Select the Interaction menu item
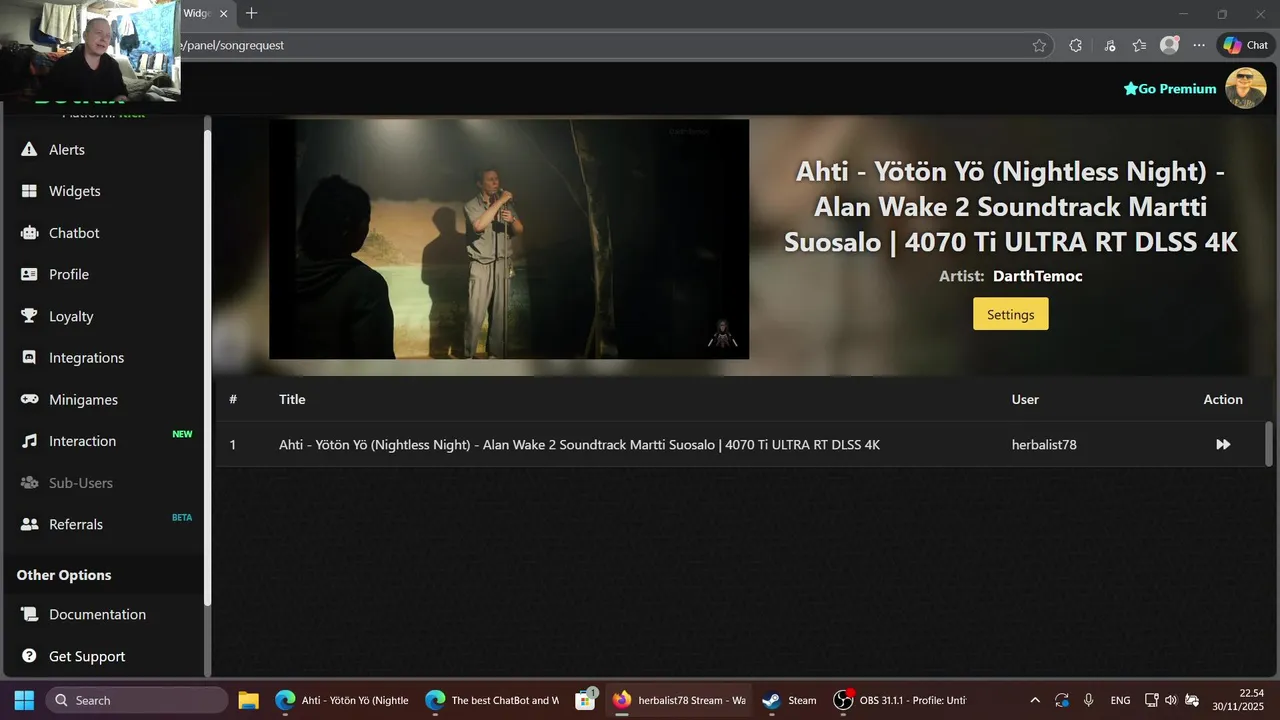This screenshot has height=720, width=1280. pyautogui.click(x=82, y=441)
